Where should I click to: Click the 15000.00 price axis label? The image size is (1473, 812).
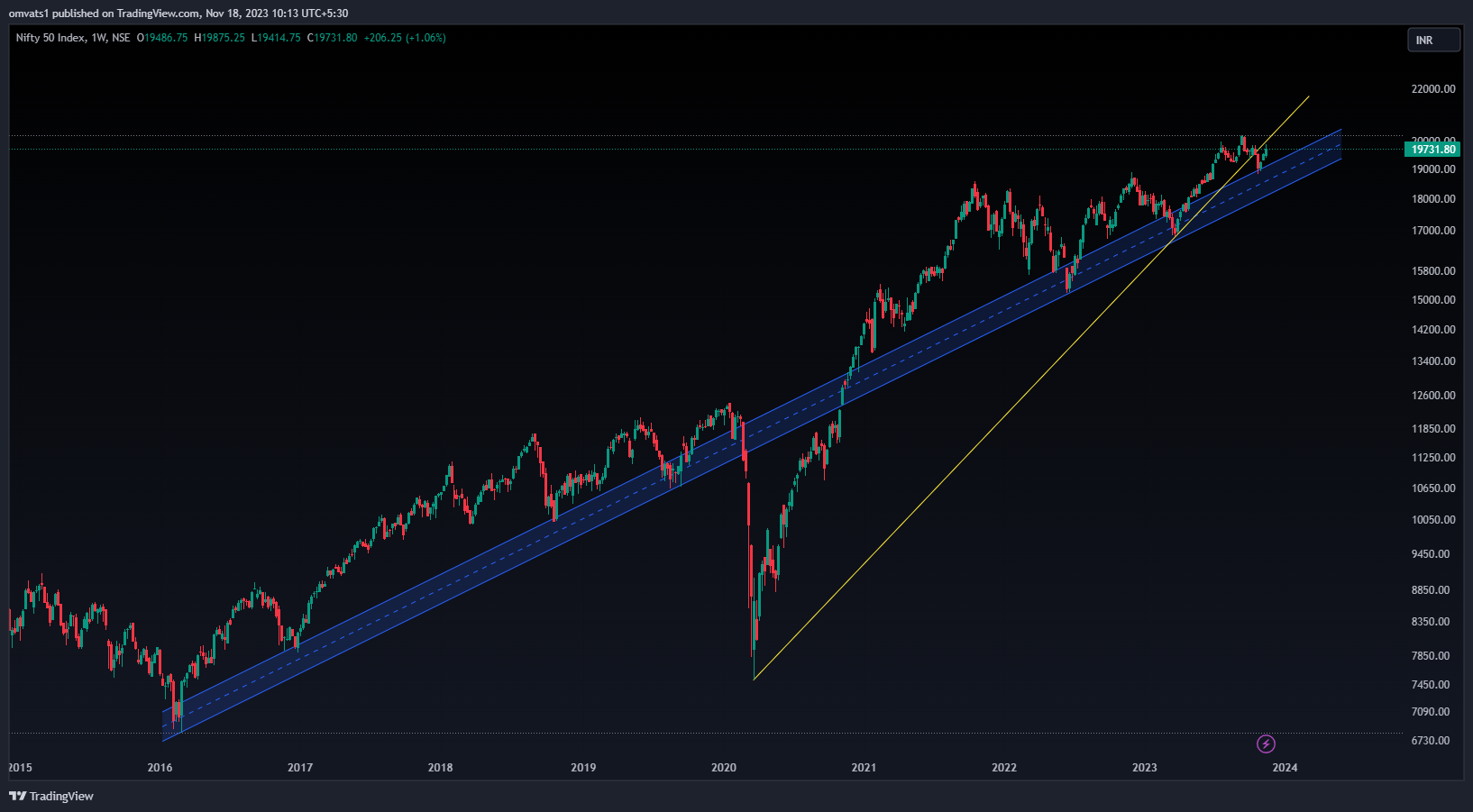tap(1433, 299)
